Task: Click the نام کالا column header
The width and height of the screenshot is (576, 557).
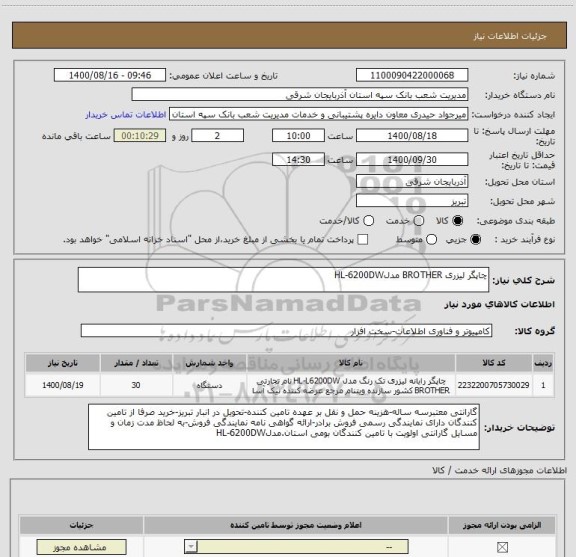Action: 351,363
